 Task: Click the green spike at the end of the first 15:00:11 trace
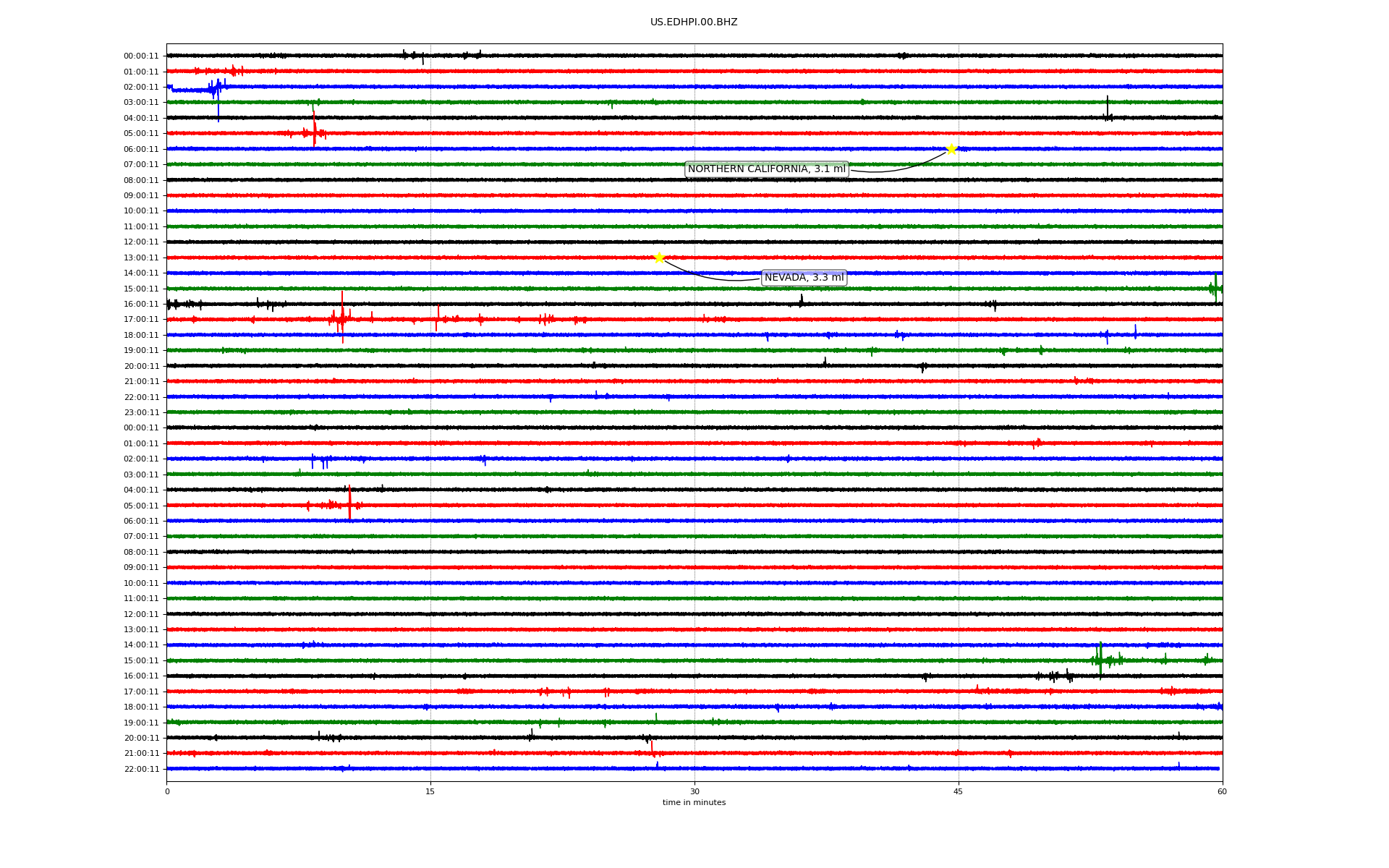tap(1215, 287)
